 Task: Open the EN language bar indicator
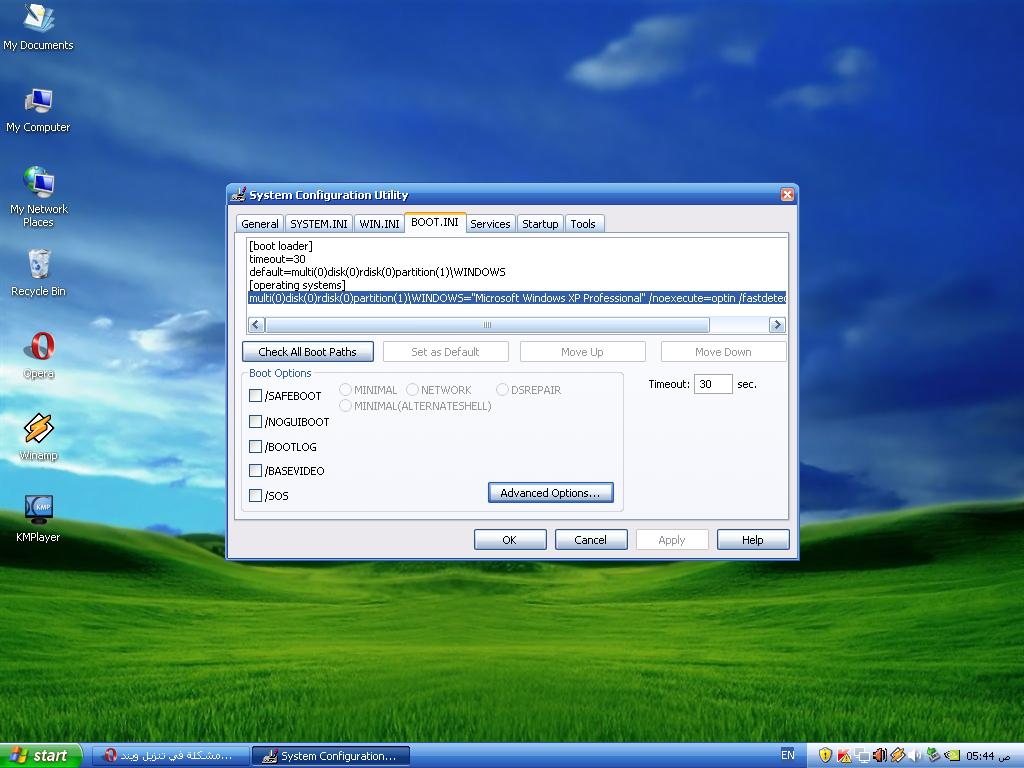pyautogui.click(x=788, y=755)
